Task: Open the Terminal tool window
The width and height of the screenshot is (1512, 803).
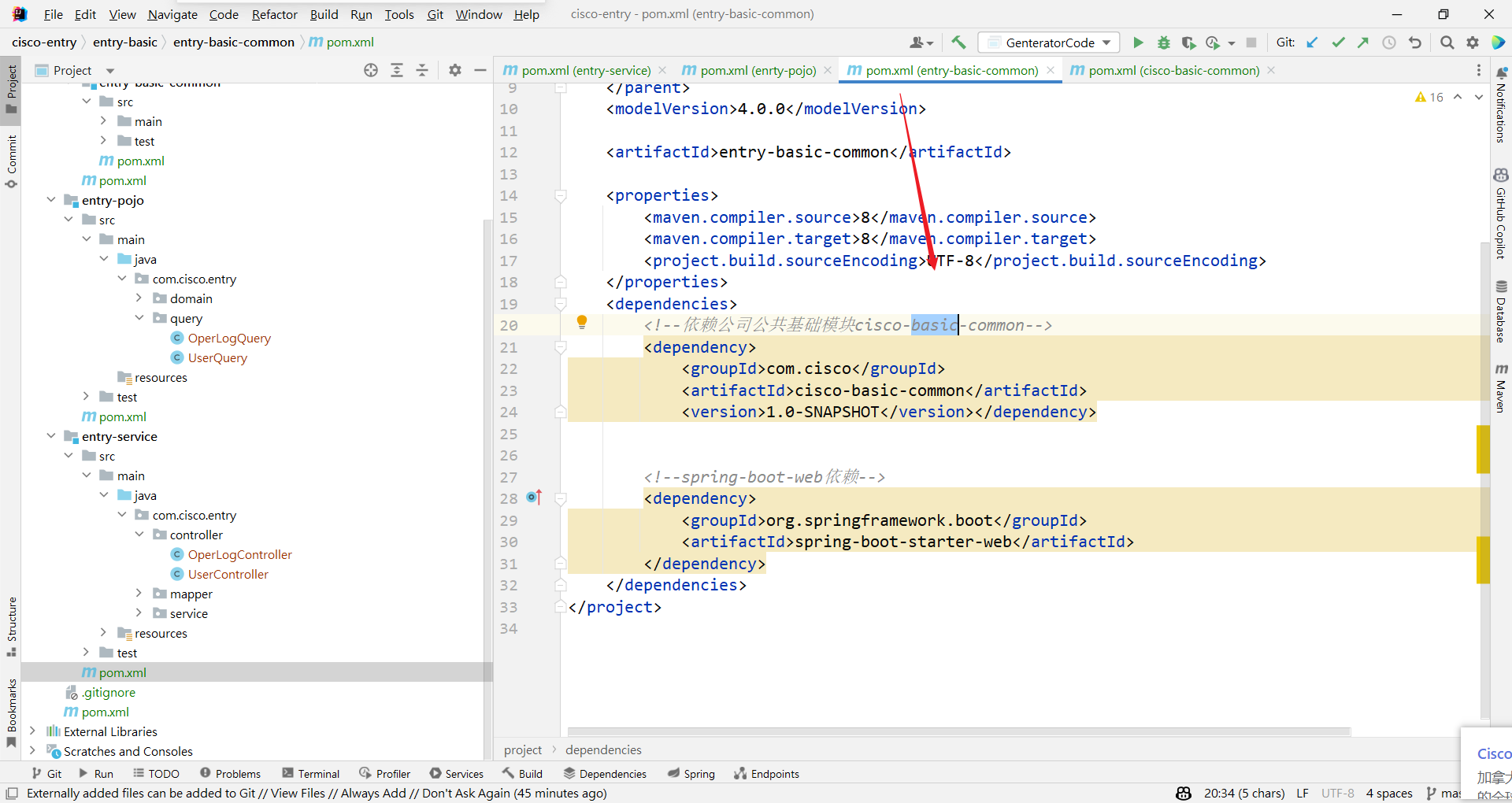Action: tap(310, 773)
